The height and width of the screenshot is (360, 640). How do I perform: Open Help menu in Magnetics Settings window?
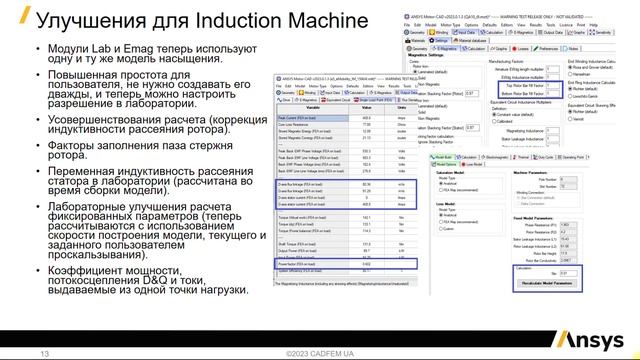pyautogui.click(x=593, y=25)
